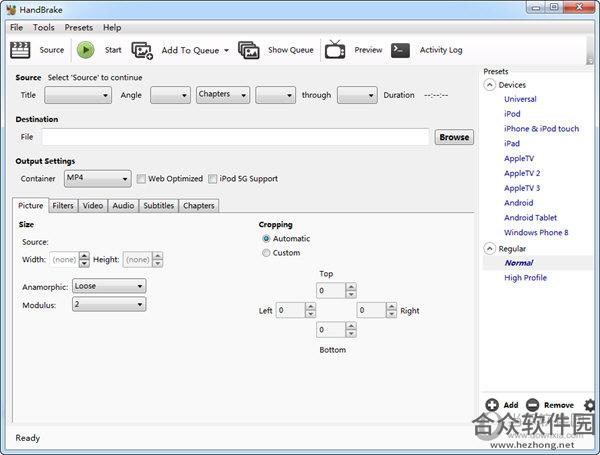Select the Normal preset

point(519,263)
